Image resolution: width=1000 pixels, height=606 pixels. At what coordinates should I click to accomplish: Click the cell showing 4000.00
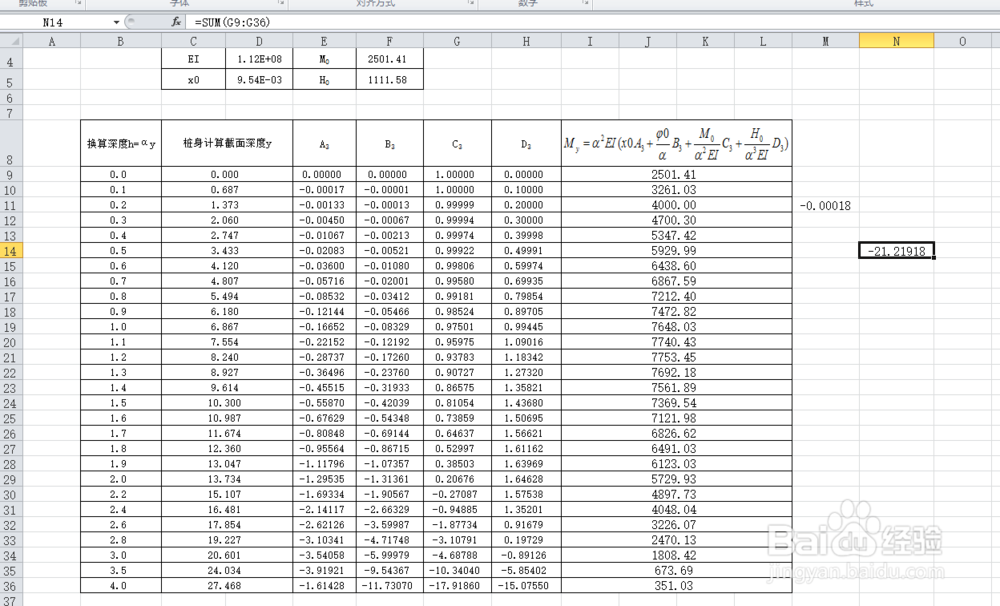(x=677, y=205)
